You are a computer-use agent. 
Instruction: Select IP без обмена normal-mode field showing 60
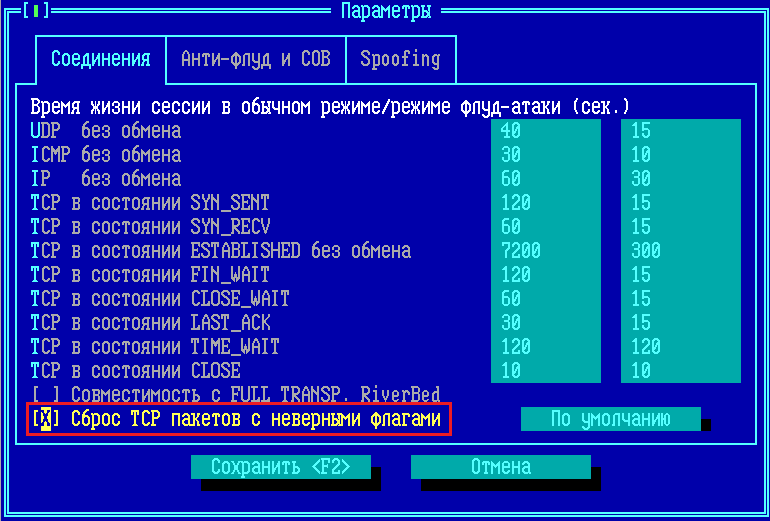tap(545, 179)
